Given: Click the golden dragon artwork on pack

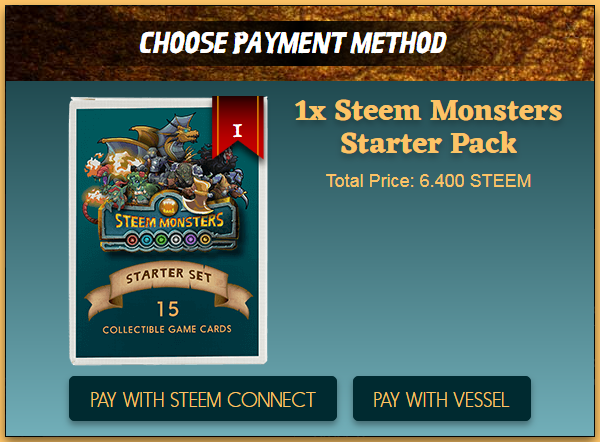Looking at the screenshot, I should [161, 136].
